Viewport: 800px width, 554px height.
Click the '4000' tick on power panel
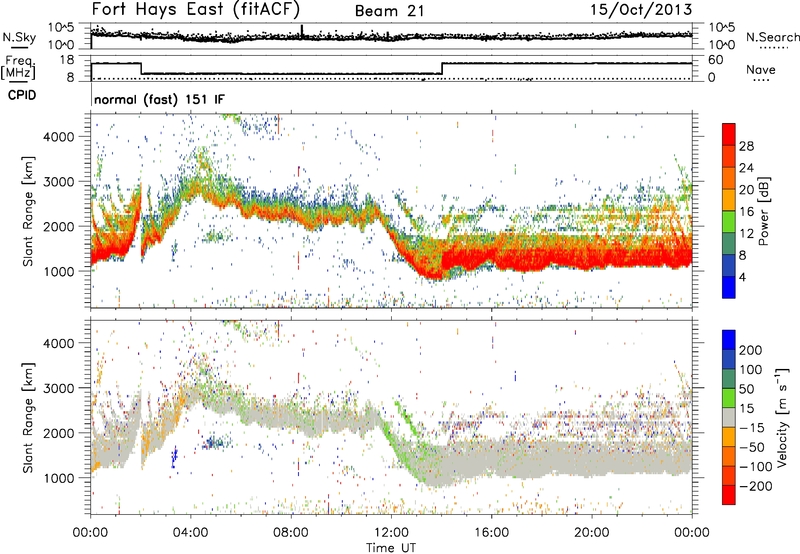click(x=59, y=137)
